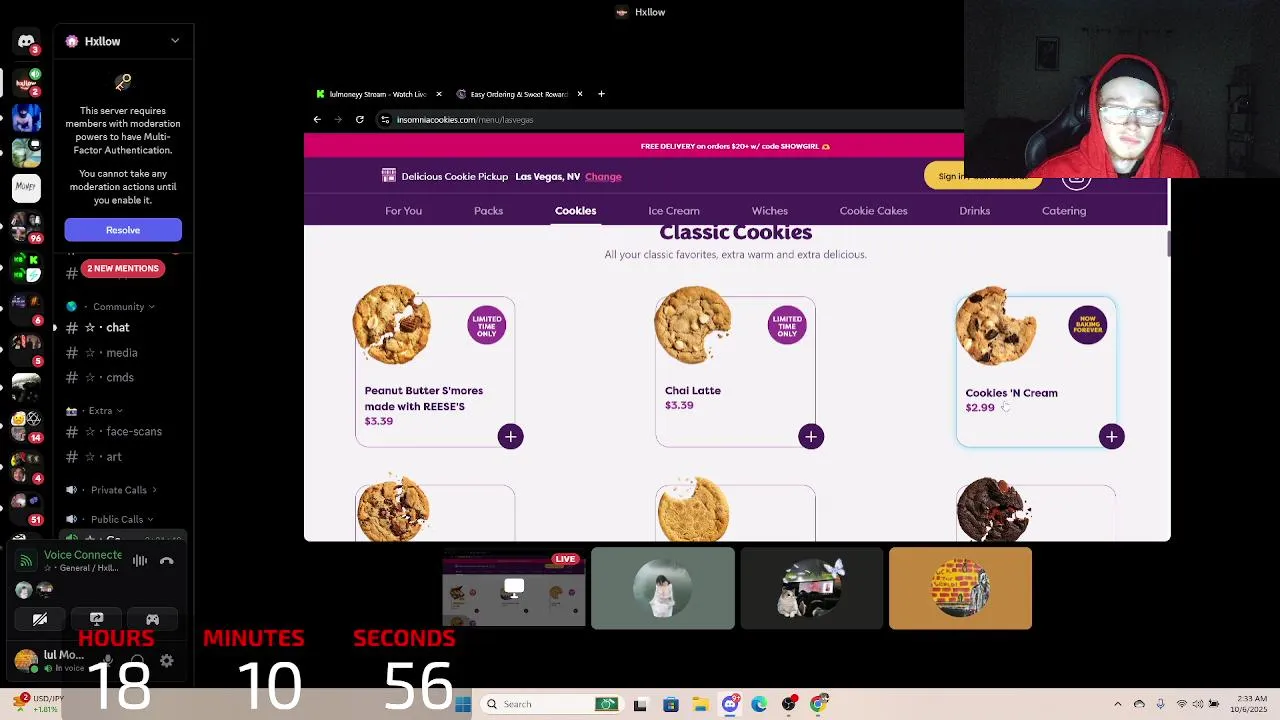
Task: Reload the Insomnia Cookies page
Action: [x=360, y=120]
